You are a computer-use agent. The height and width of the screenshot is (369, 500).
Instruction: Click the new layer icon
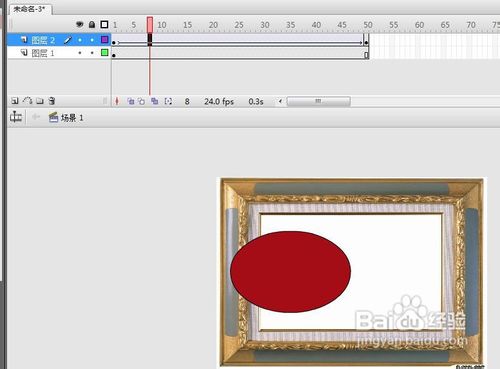pyautogui.click(x=15, y=101)
